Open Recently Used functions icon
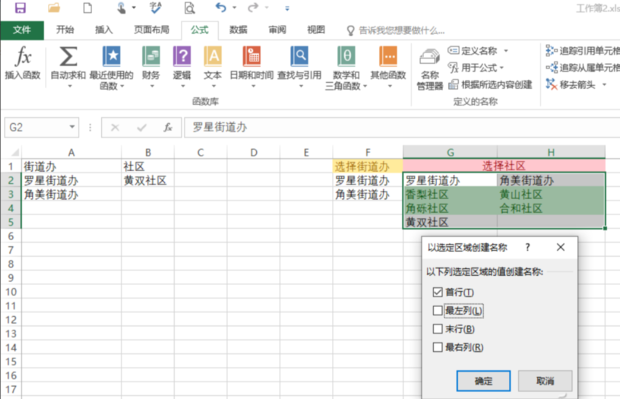Viewport: 620px width, 399px height. [112, 56]
